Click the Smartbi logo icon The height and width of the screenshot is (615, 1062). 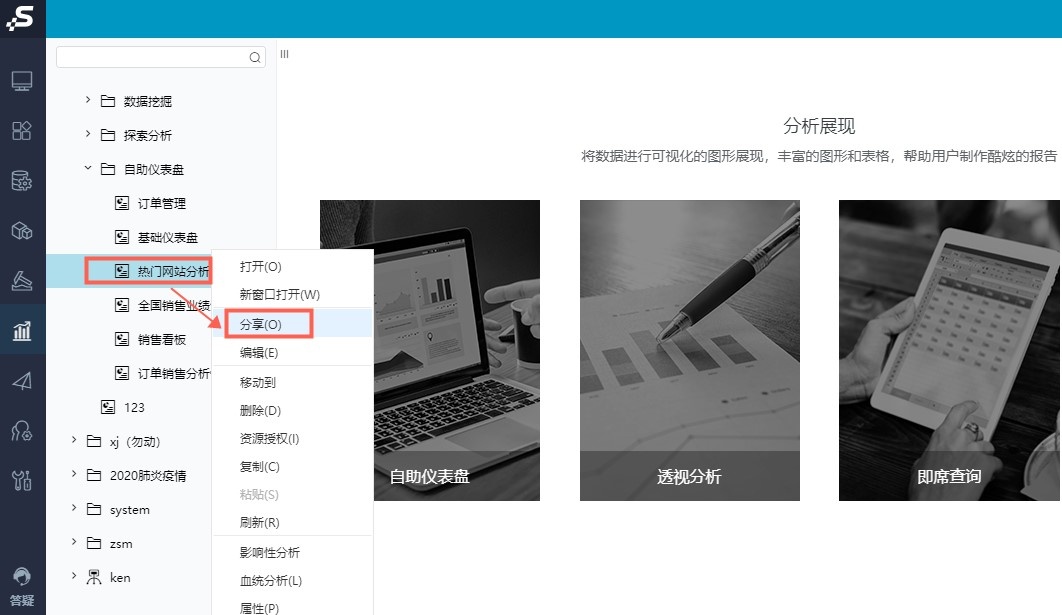(20, 17)
